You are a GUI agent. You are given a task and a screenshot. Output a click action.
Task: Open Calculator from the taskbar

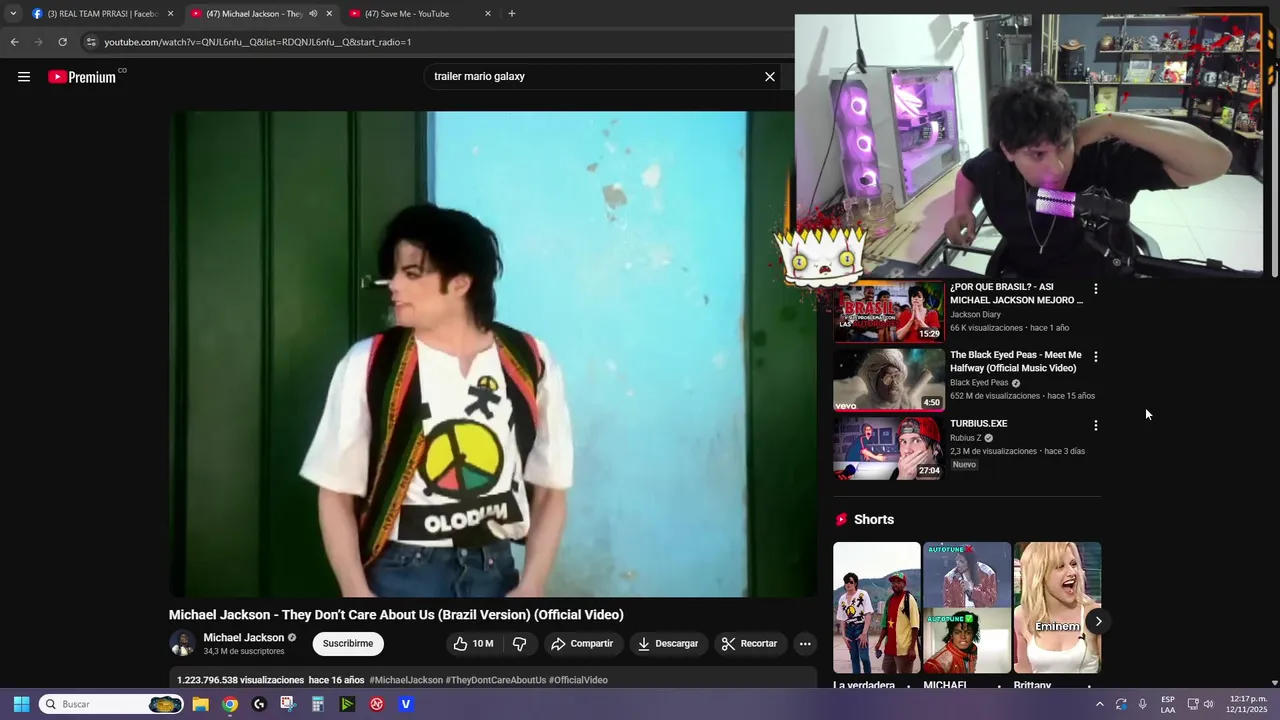pos(318,704)
